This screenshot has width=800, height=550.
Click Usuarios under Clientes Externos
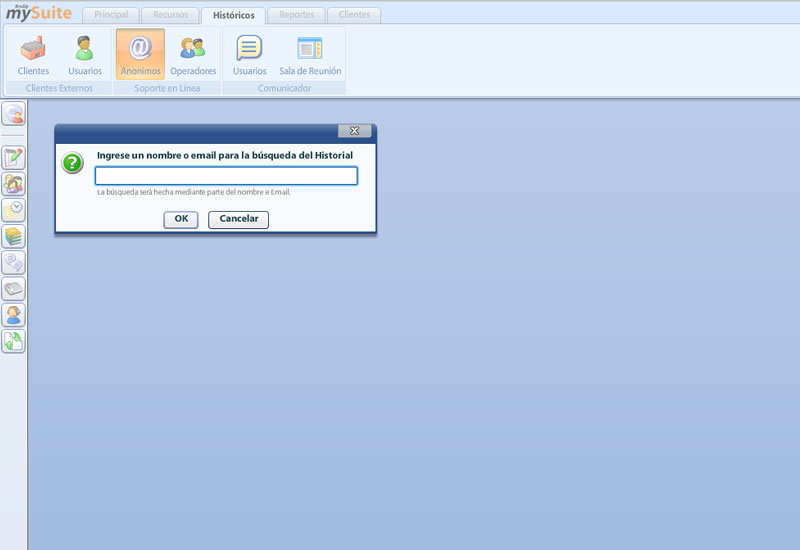pos(85,55)
